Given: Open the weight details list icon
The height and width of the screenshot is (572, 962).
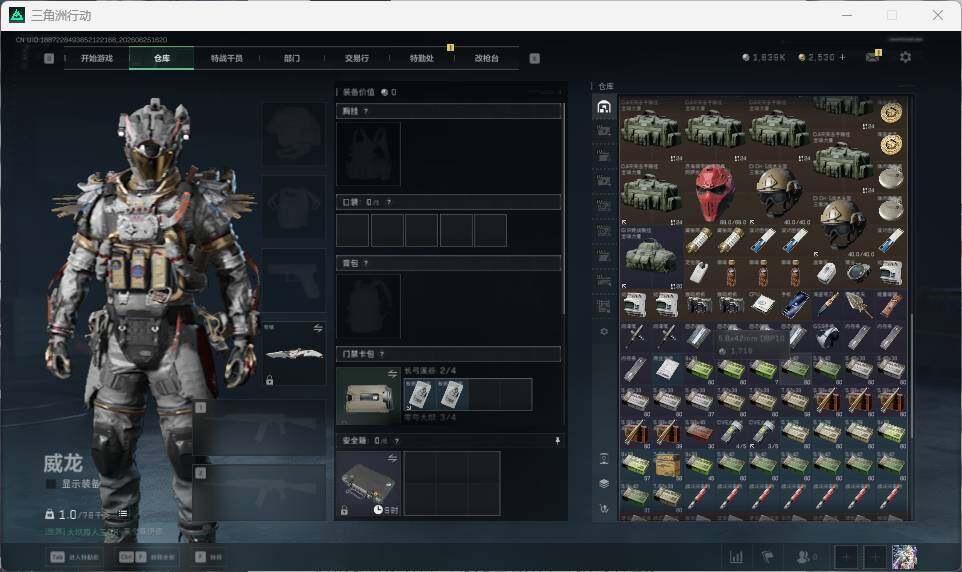Looking at the screenshot, I should (123, 514).
